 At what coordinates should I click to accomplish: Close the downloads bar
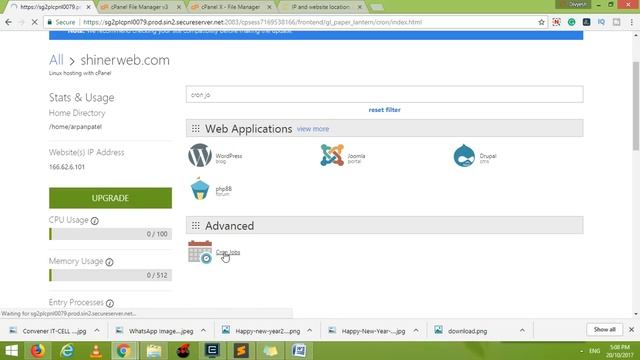click(631, 329)
